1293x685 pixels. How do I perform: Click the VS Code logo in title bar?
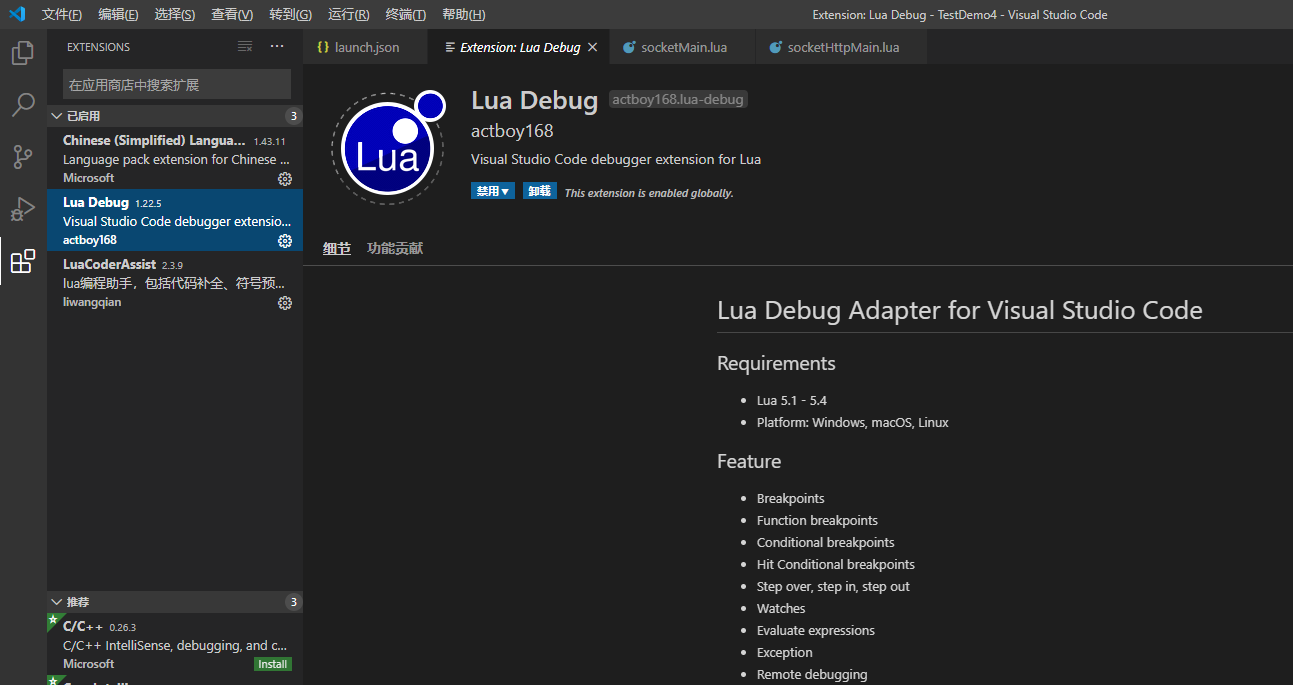pyautogui.click(x=17, y=14)
